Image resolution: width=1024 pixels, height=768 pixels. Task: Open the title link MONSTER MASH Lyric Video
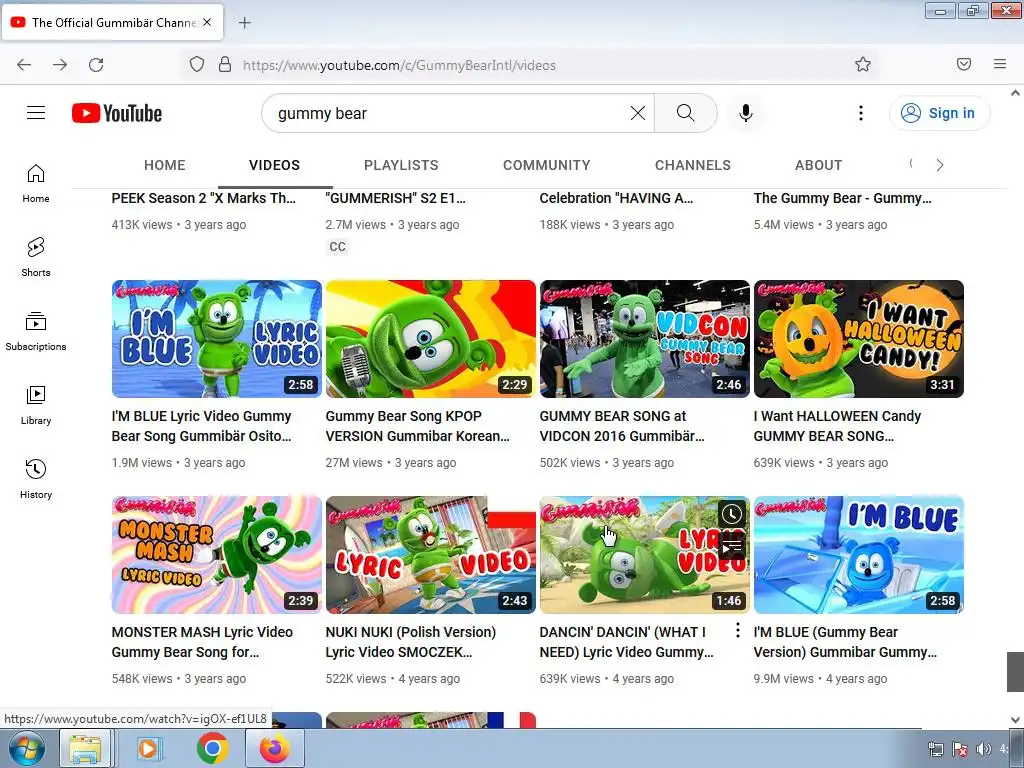pyautogui.click(x=202, y=642)
